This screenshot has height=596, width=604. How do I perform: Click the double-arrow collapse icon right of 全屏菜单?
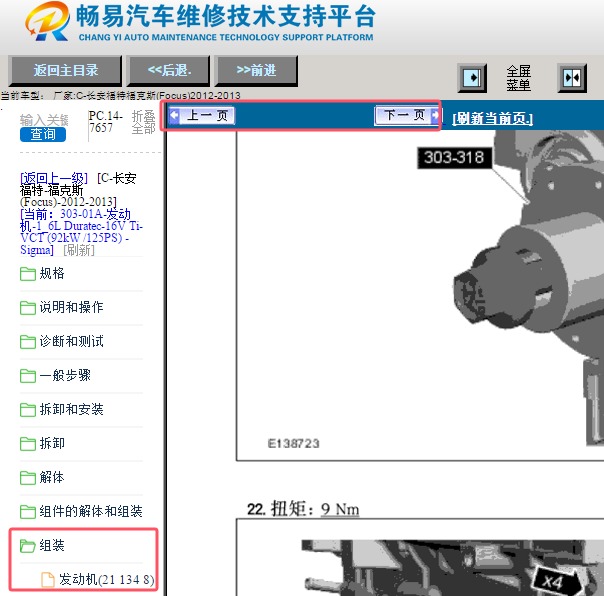572,78
